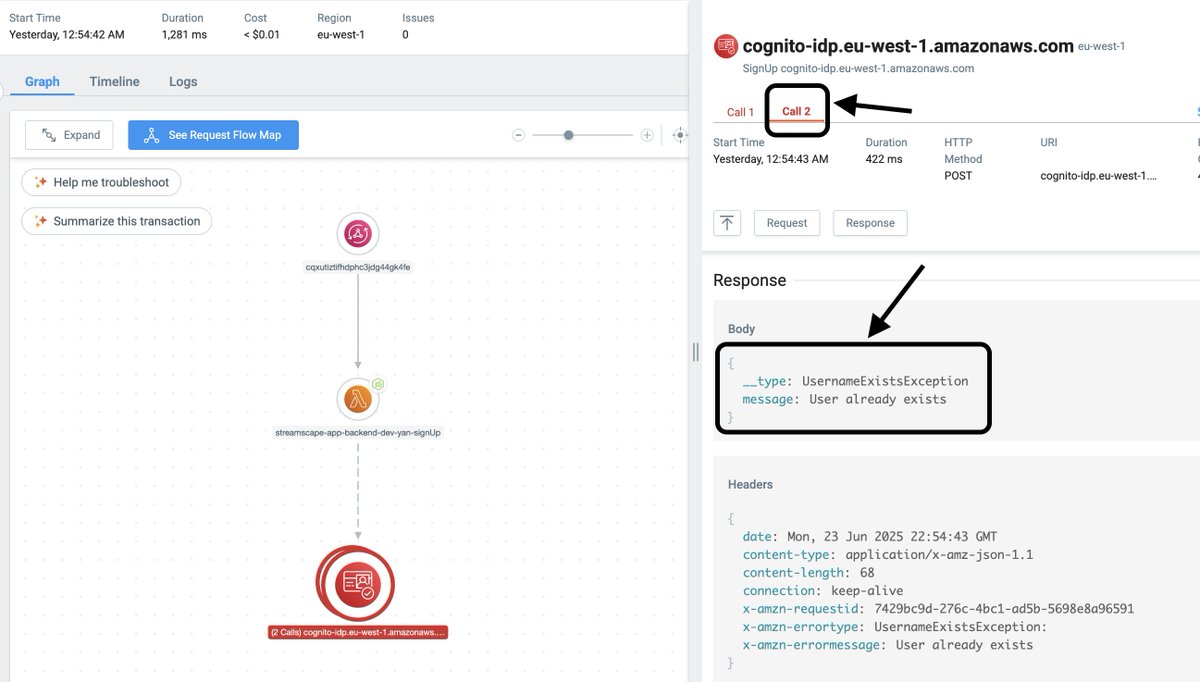Screen dimensions: 1200x682
Task: Click the panel divider collapse handle
Action: (696, 351)
